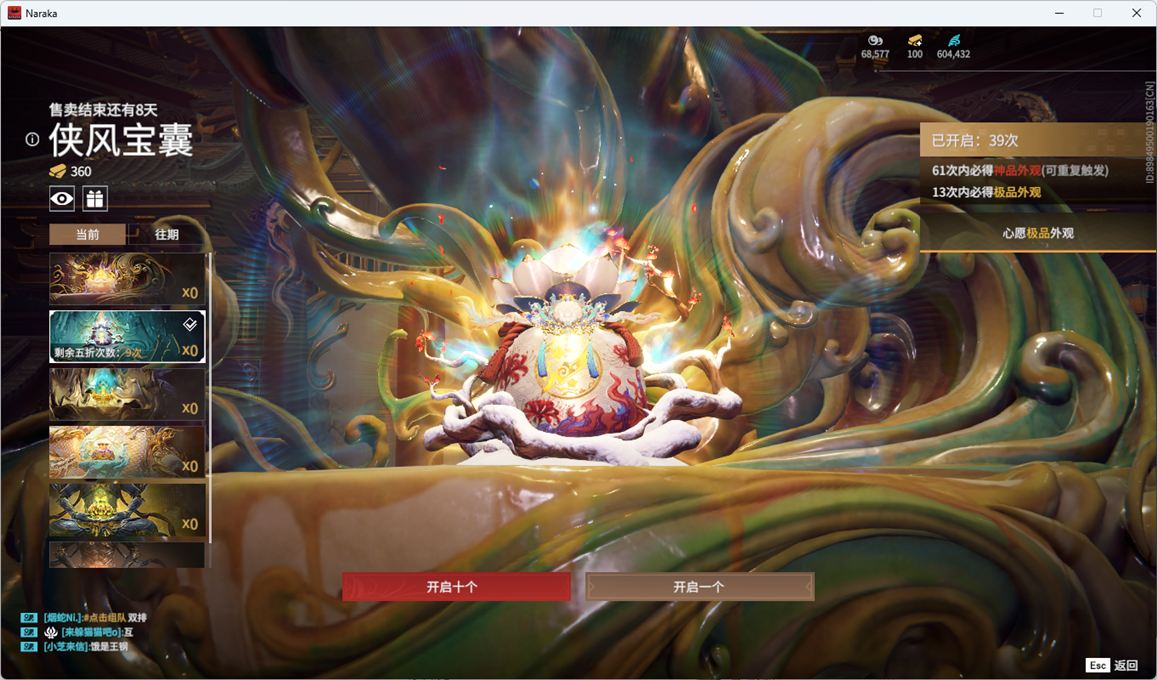The width and height of the screenshot is (1157, 680).
Task: Select the first golden treasure thumbnail
Action: 127,279
